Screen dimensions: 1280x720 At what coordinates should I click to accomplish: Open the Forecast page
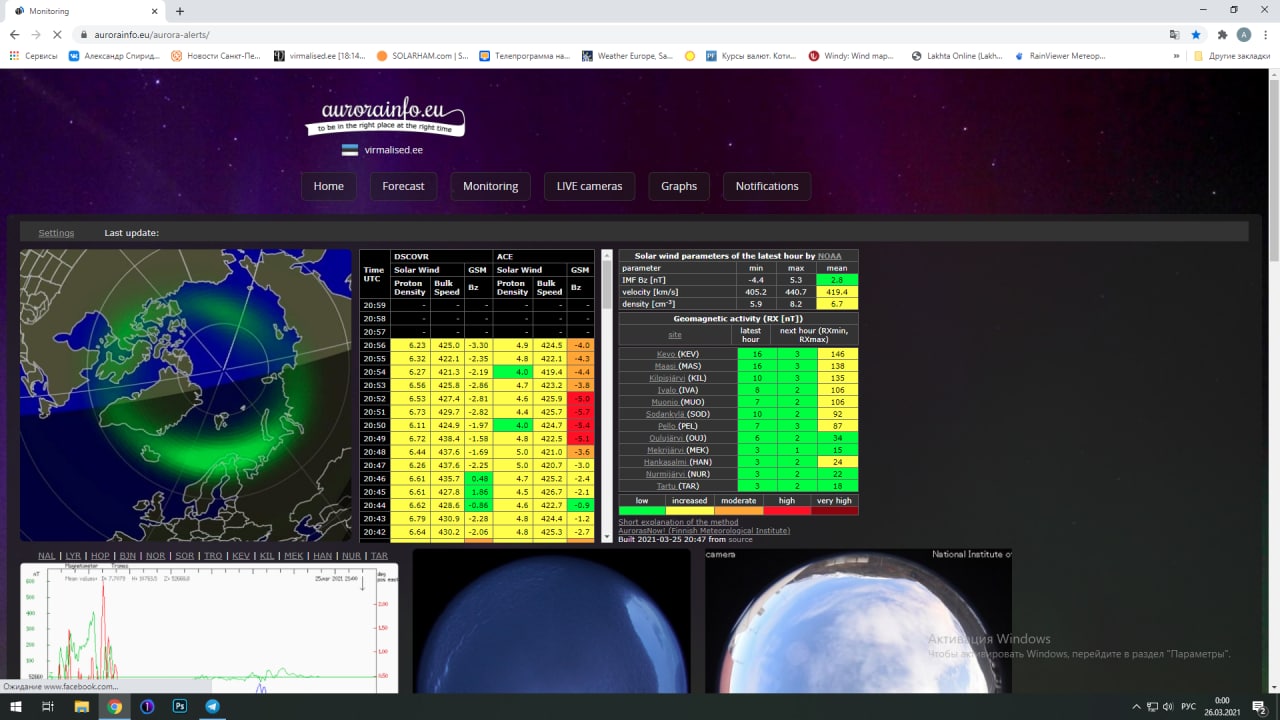pyautogui.click(x=403, y=186)
